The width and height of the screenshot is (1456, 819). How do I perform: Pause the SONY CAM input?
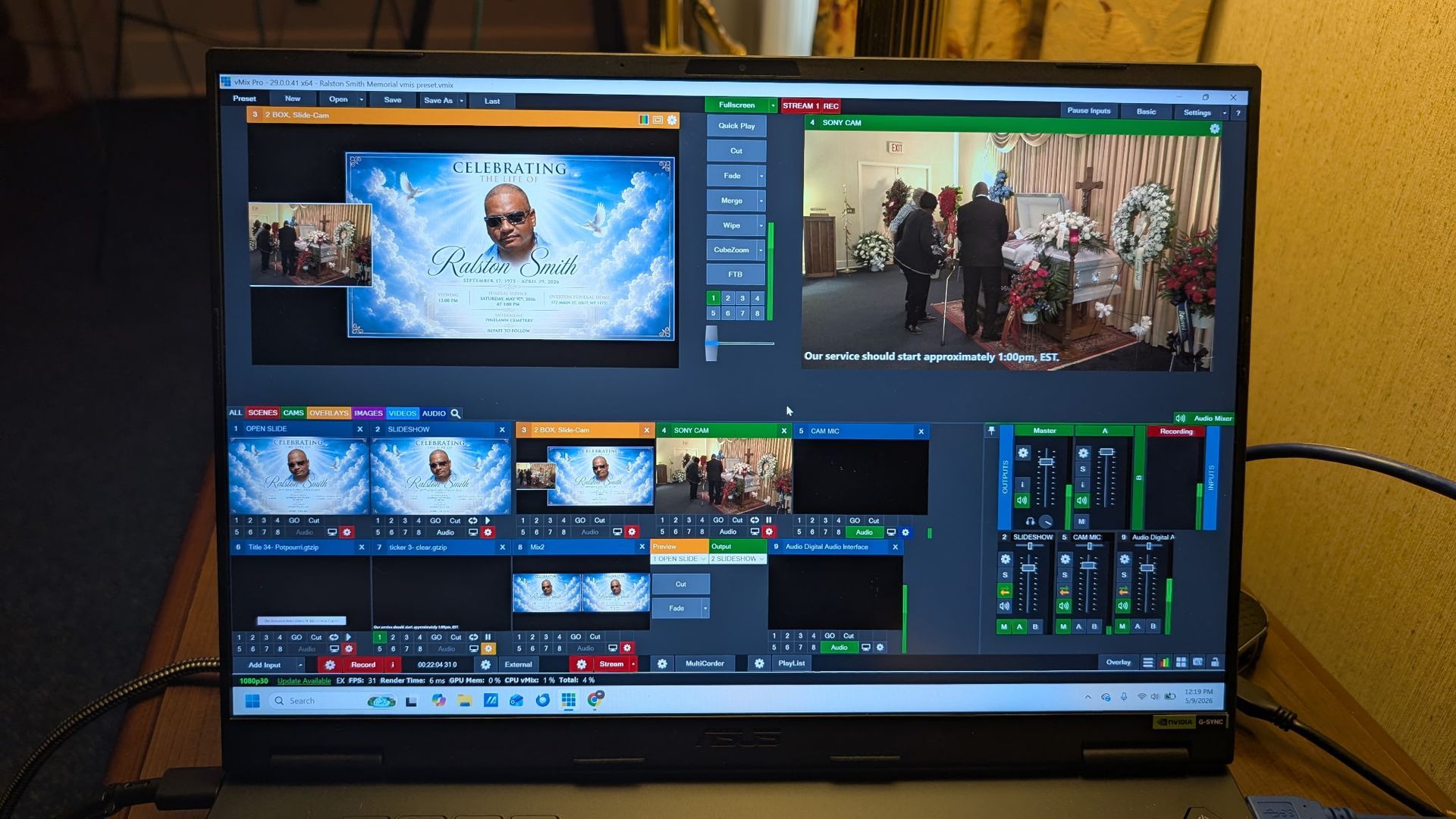[769, 520]
